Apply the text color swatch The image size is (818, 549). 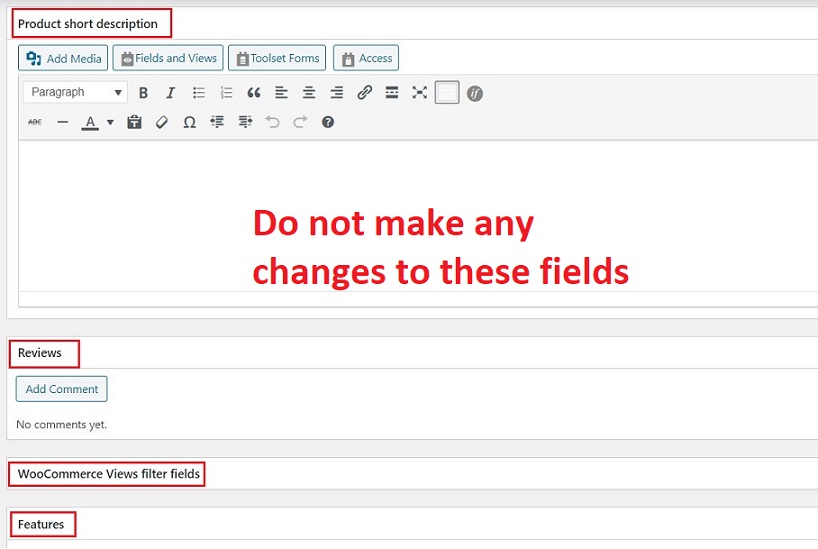[x=90, y=122]
